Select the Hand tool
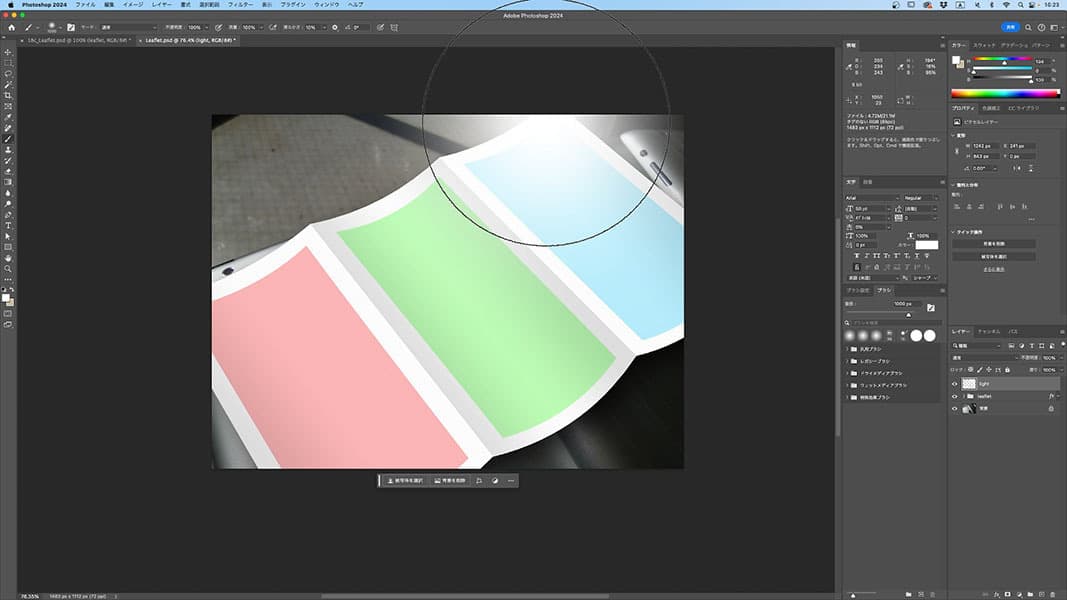This screenshot has width=1067, height=600. [x=9, y=258]
